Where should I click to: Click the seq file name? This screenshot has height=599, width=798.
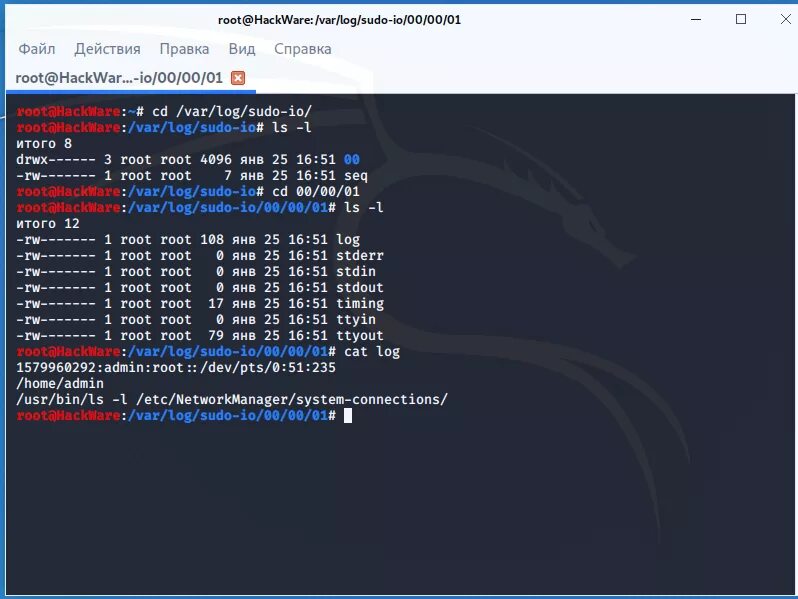pyautogui.click(x=356, y=176)
